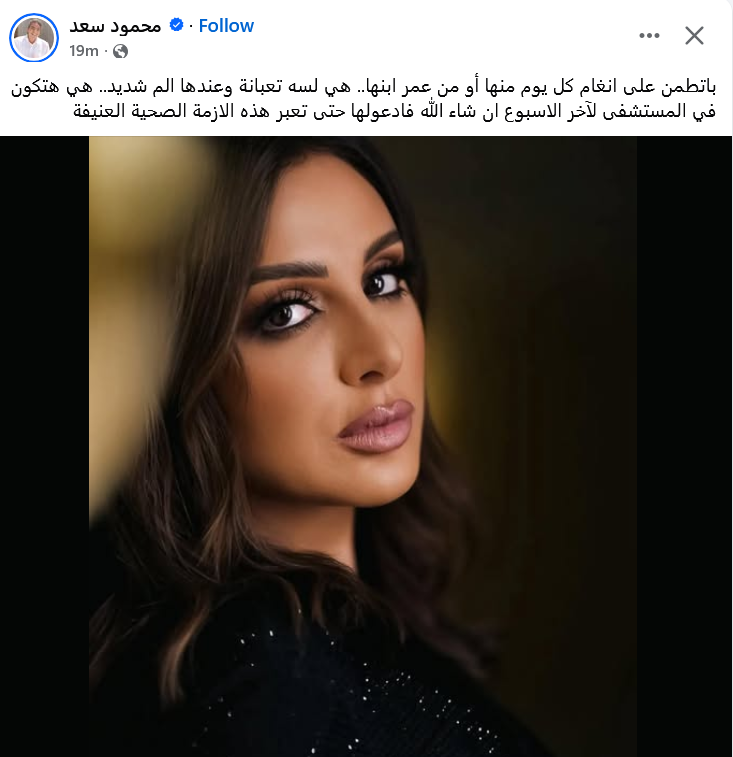Close the post viewer with X
This screenshot has height=757, width=733.
point(694,35)
